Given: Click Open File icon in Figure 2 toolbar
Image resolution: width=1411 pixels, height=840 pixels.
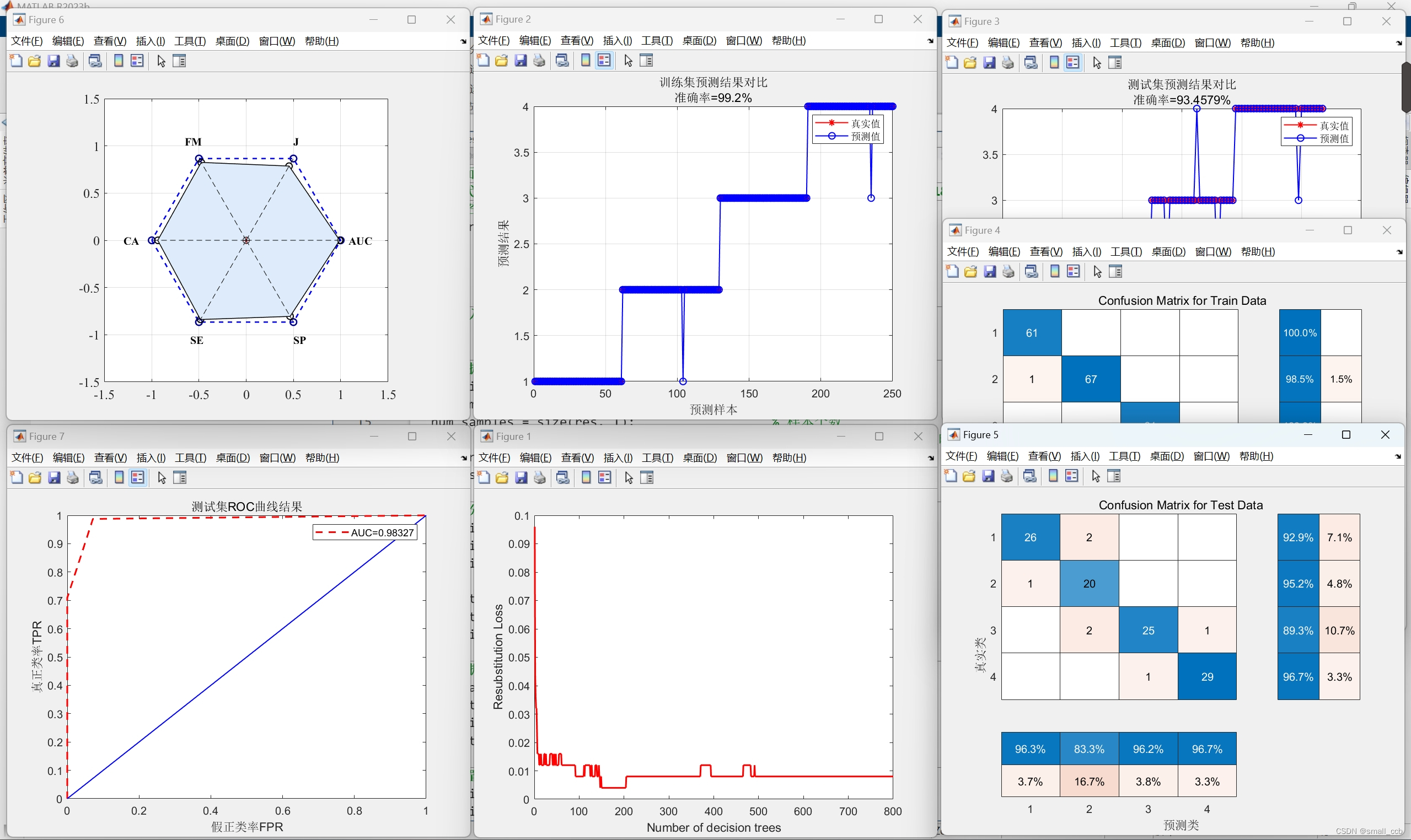Looking at the screenshot, I should click(501, 61).
